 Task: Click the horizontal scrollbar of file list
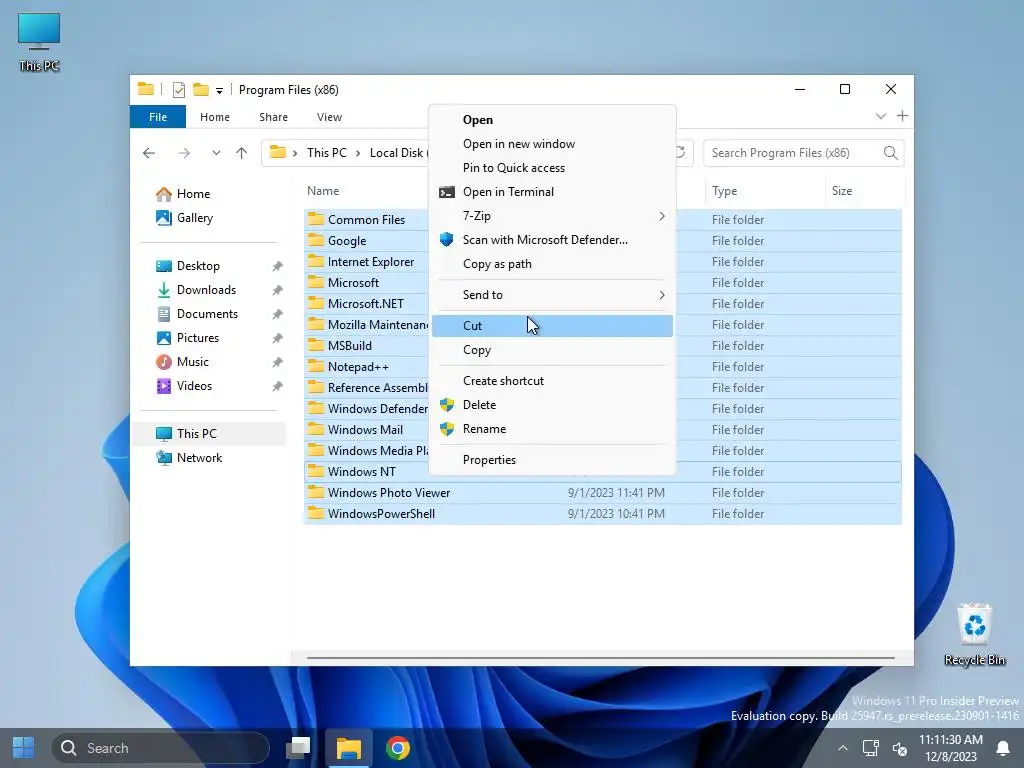pyautogui.click(x=600, y=658)
